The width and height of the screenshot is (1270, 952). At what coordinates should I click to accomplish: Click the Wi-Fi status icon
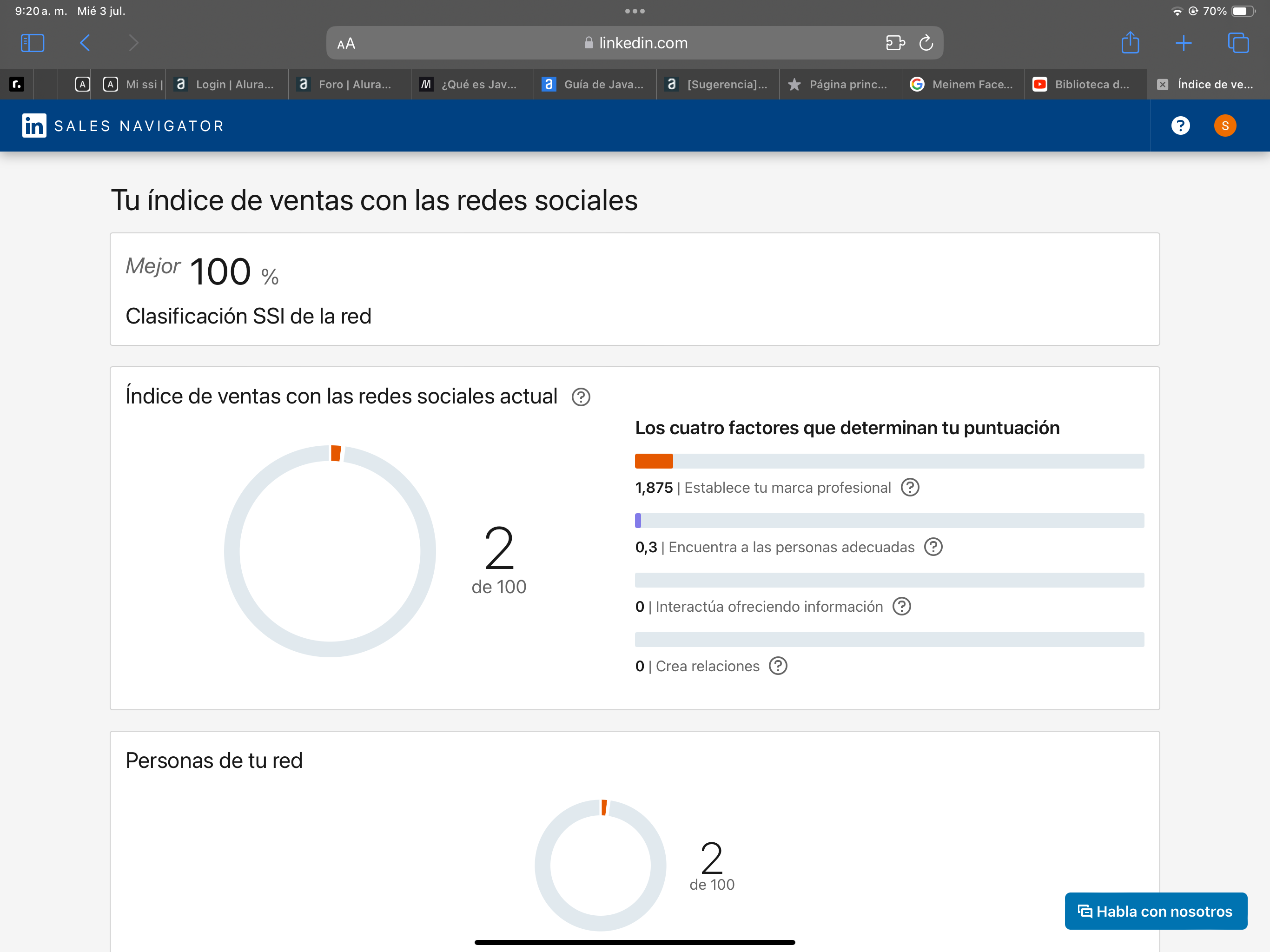(x=1177, y=11)
